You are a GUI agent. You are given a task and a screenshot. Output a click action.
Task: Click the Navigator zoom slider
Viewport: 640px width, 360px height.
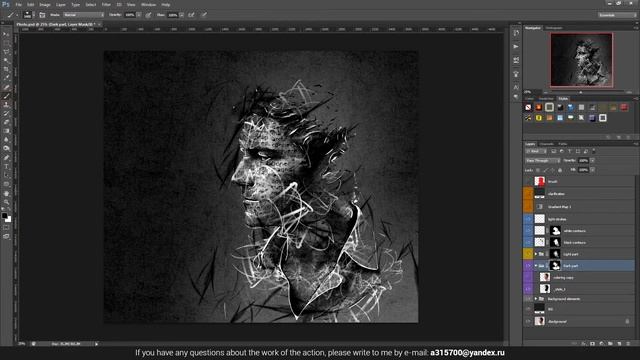(x=581, y=92)
